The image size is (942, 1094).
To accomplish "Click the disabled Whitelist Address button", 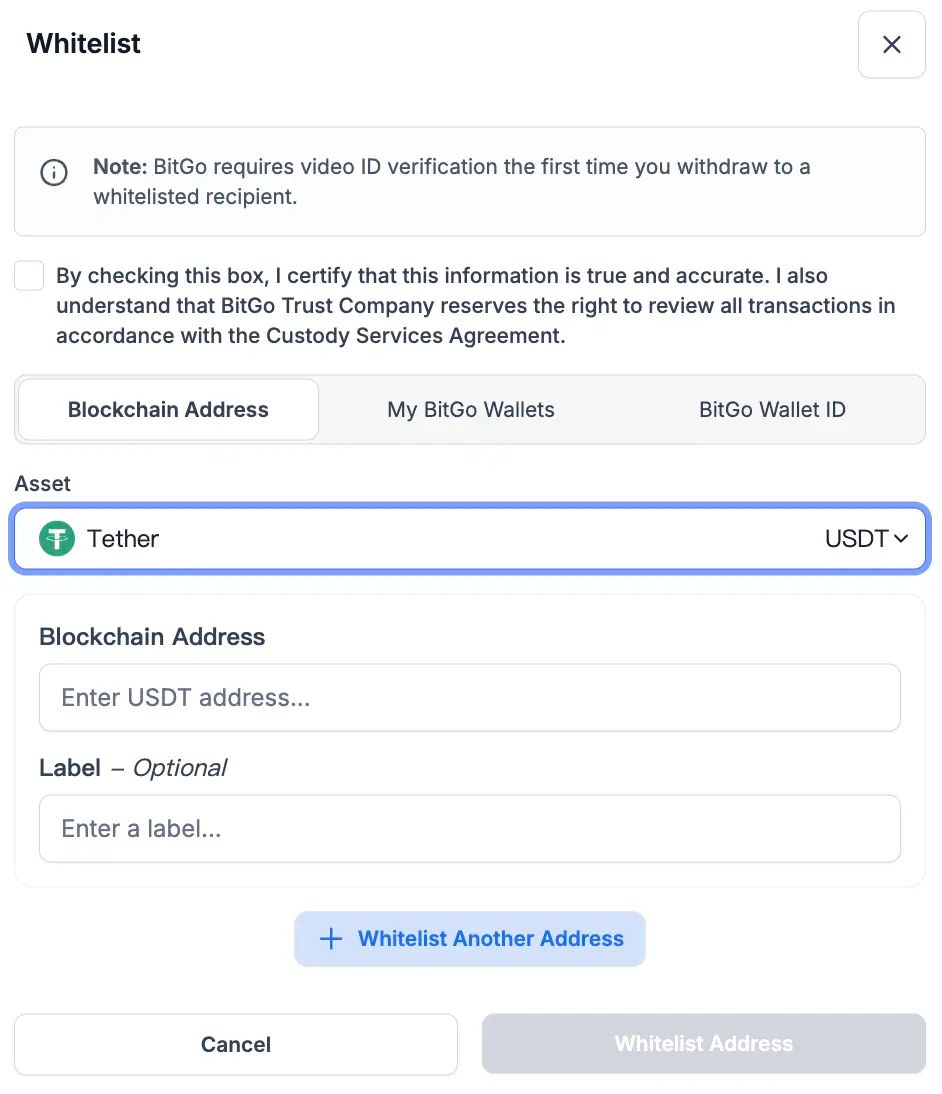I will pyautogui.click(x=703, y=1043).
